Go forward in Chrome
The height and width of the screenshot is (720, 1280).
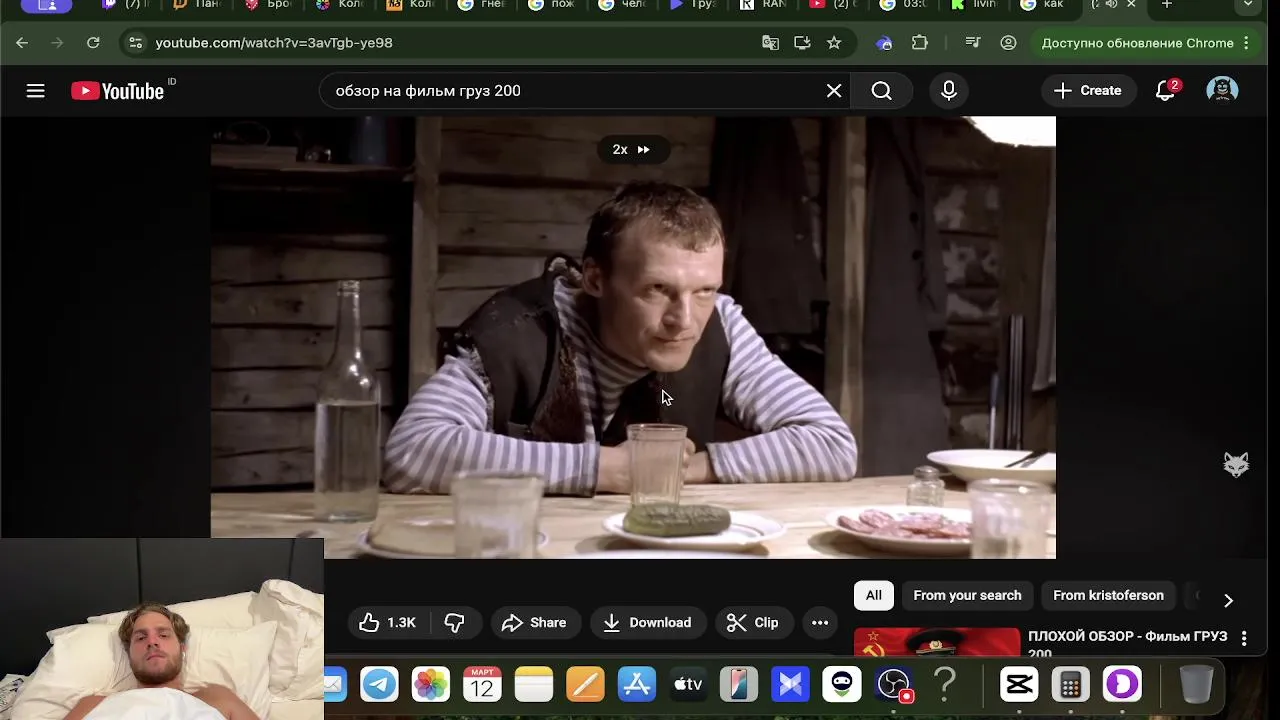point(57,43)
